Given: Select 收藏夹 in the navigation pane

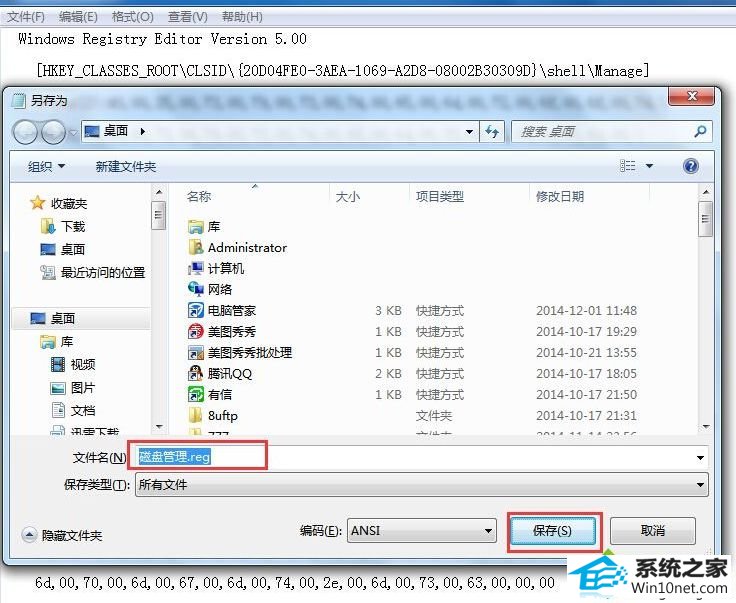Looking at the screenshot, I should [x=58, y=204].
